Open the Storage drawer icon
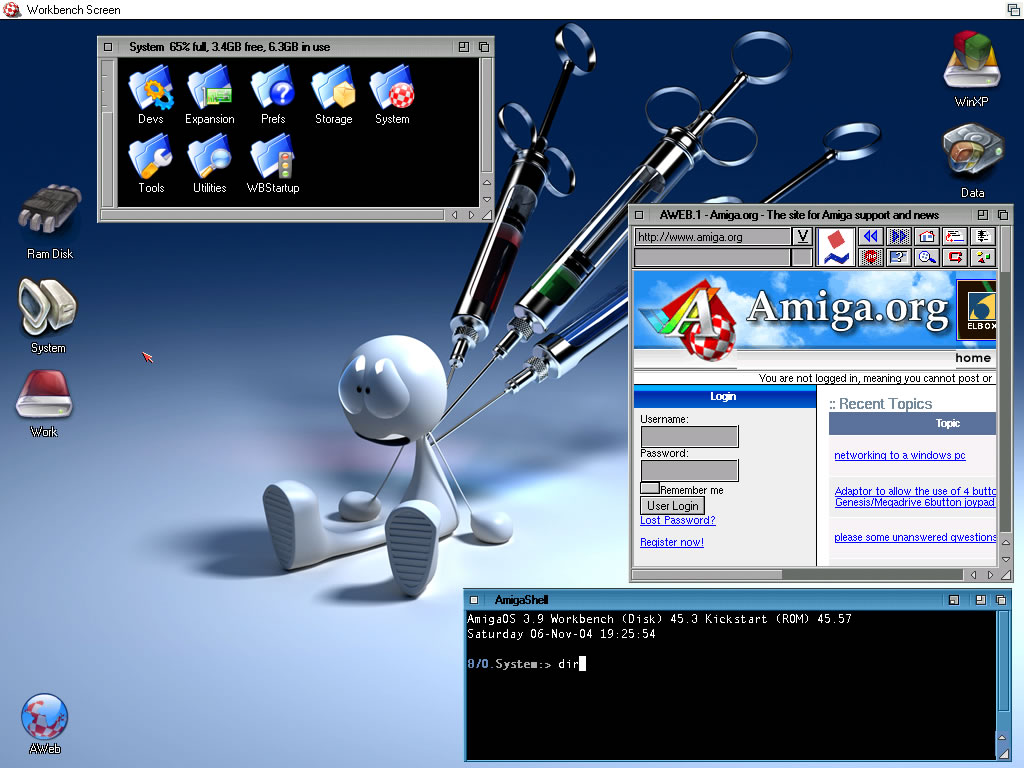 [x=334, y=95]
